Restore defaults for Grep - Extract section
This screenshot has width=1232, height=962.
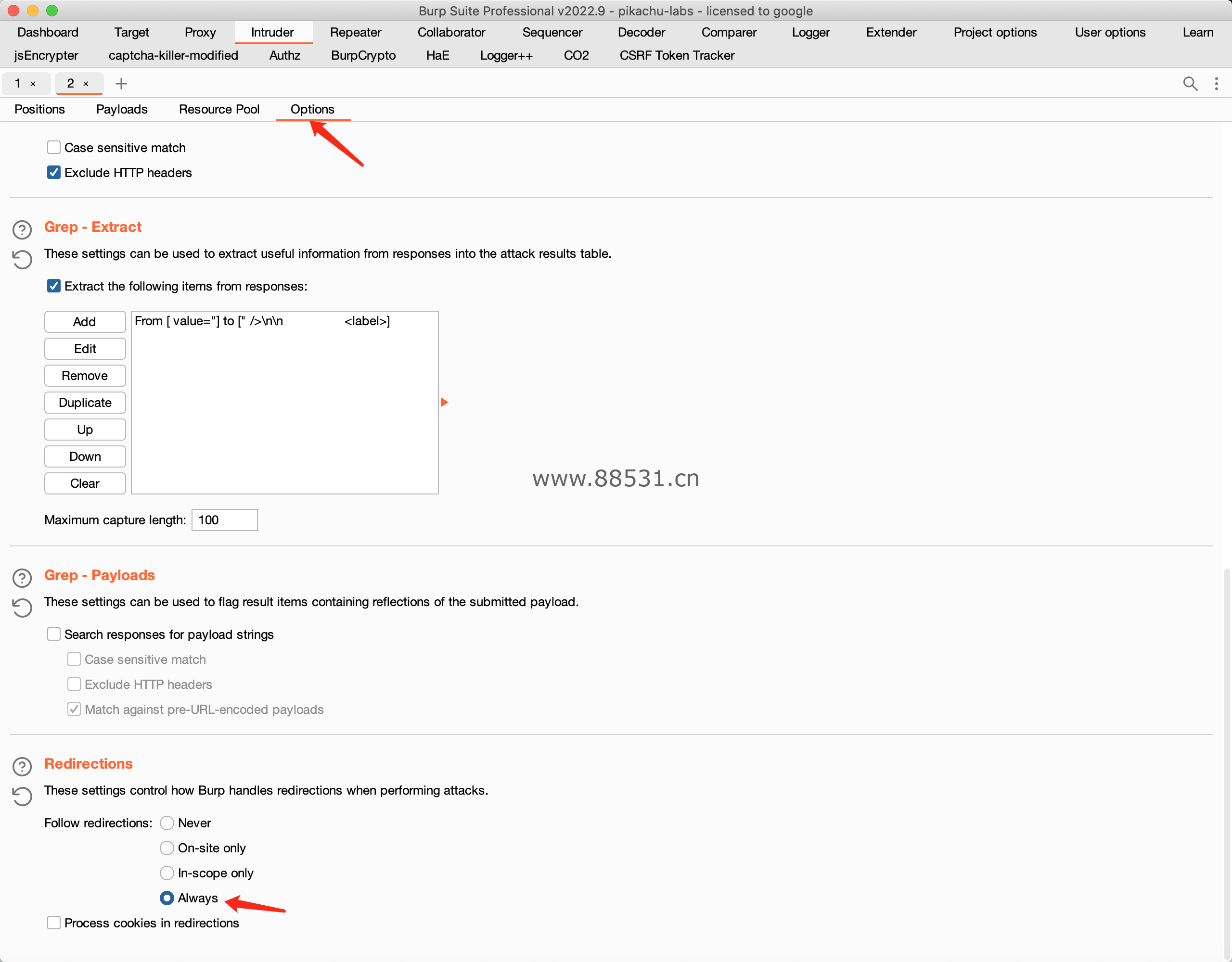pos(22,259)
